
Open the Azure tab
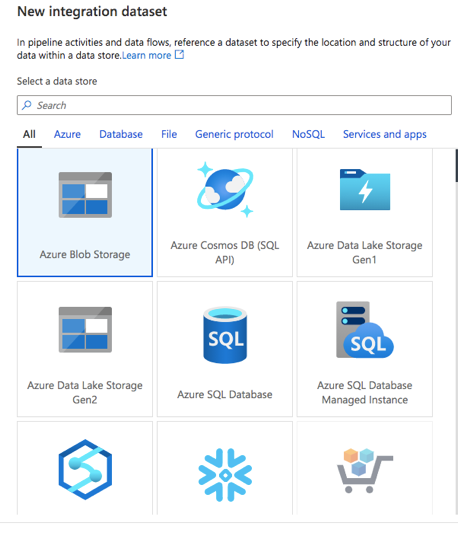[67, 134]
